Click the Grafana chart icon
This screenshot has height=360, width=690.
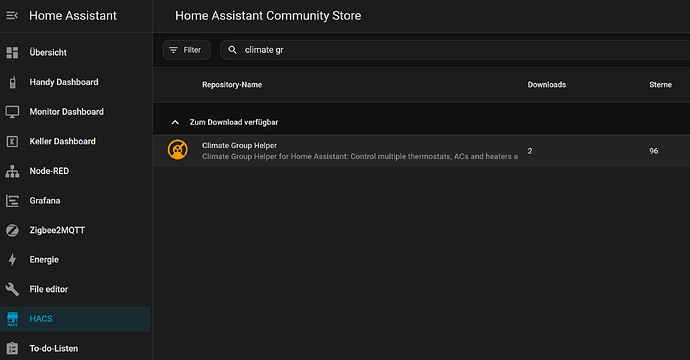12,201
